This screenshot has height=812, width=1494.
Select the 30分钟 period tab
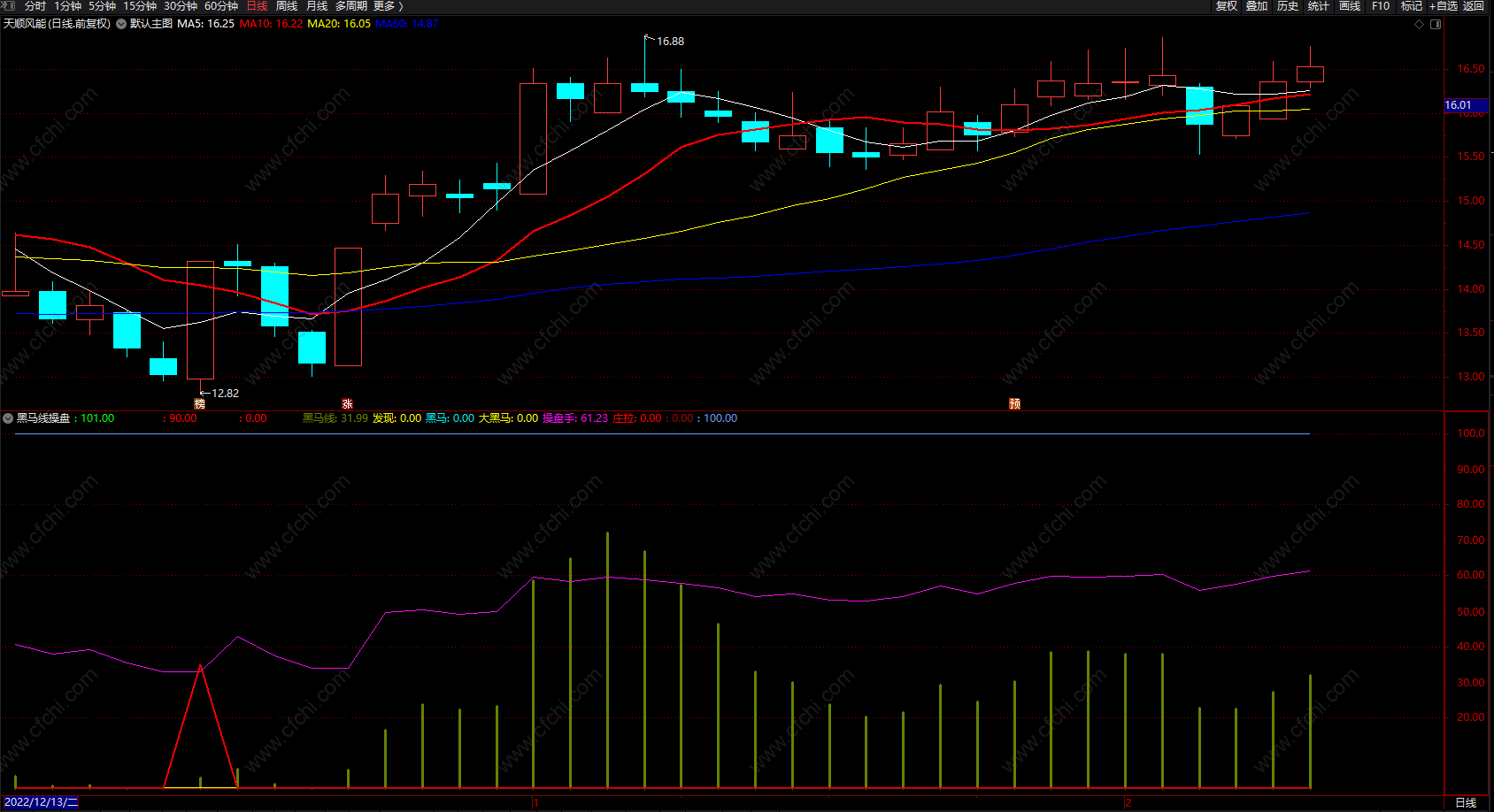coord(181,6)
